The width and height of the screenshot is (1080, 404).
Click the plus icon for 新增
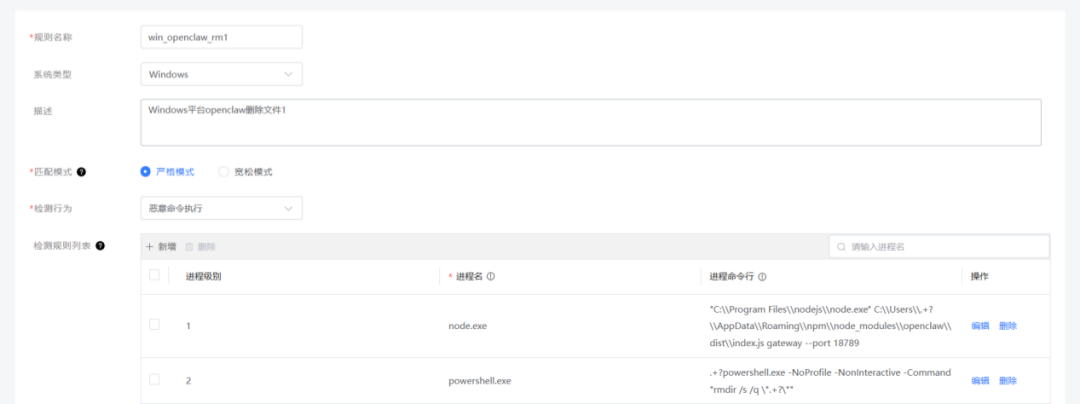pos(150,246)
